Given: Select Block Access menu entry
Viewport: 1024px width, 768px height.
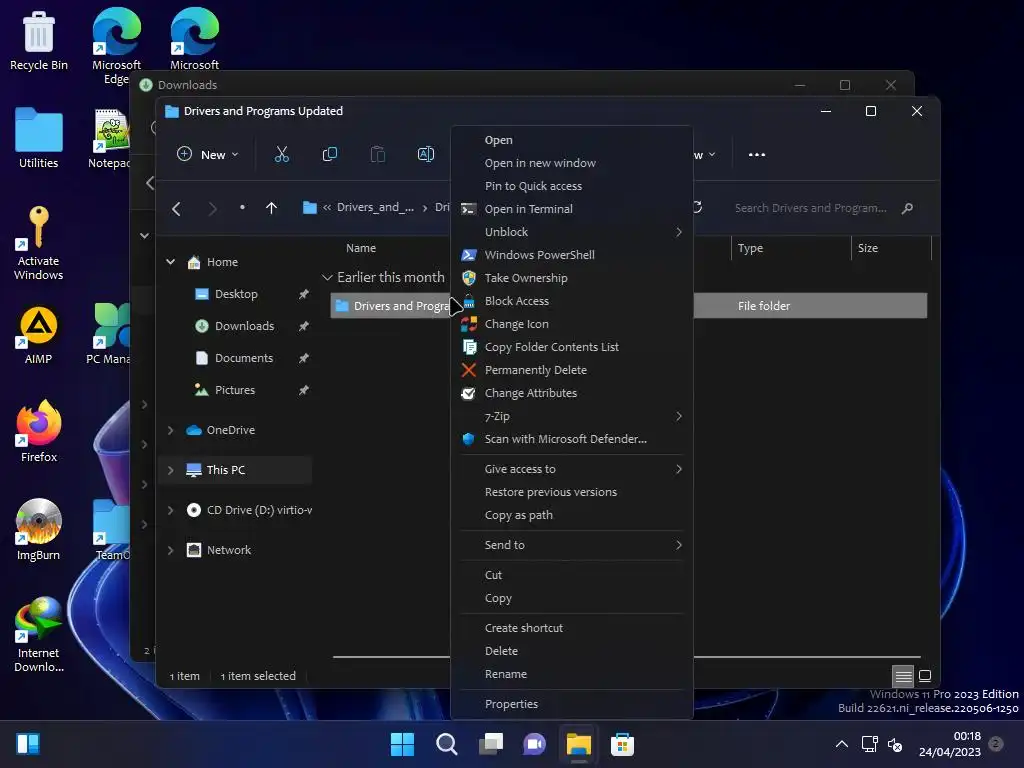Looking at the screenshot, I should point(571,301).
